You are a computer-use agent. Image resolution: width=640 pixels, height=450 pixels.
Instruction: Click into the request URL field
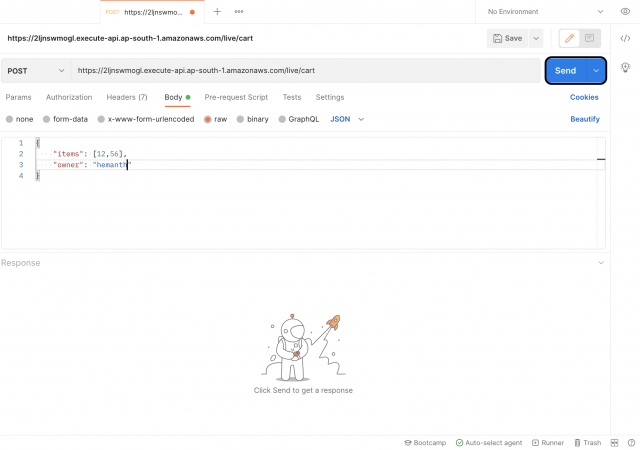point(306,71)
